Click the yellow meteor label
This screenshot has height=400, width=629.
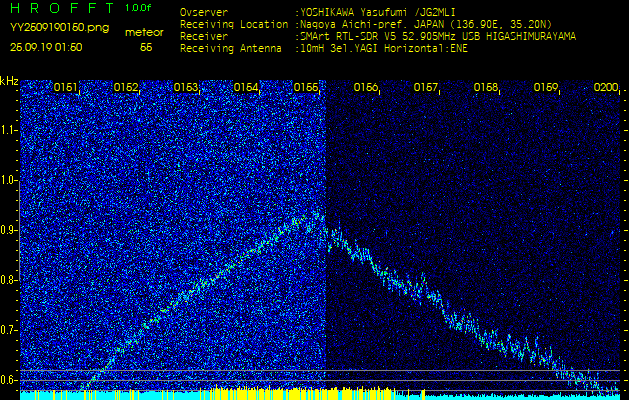point(144,32)
